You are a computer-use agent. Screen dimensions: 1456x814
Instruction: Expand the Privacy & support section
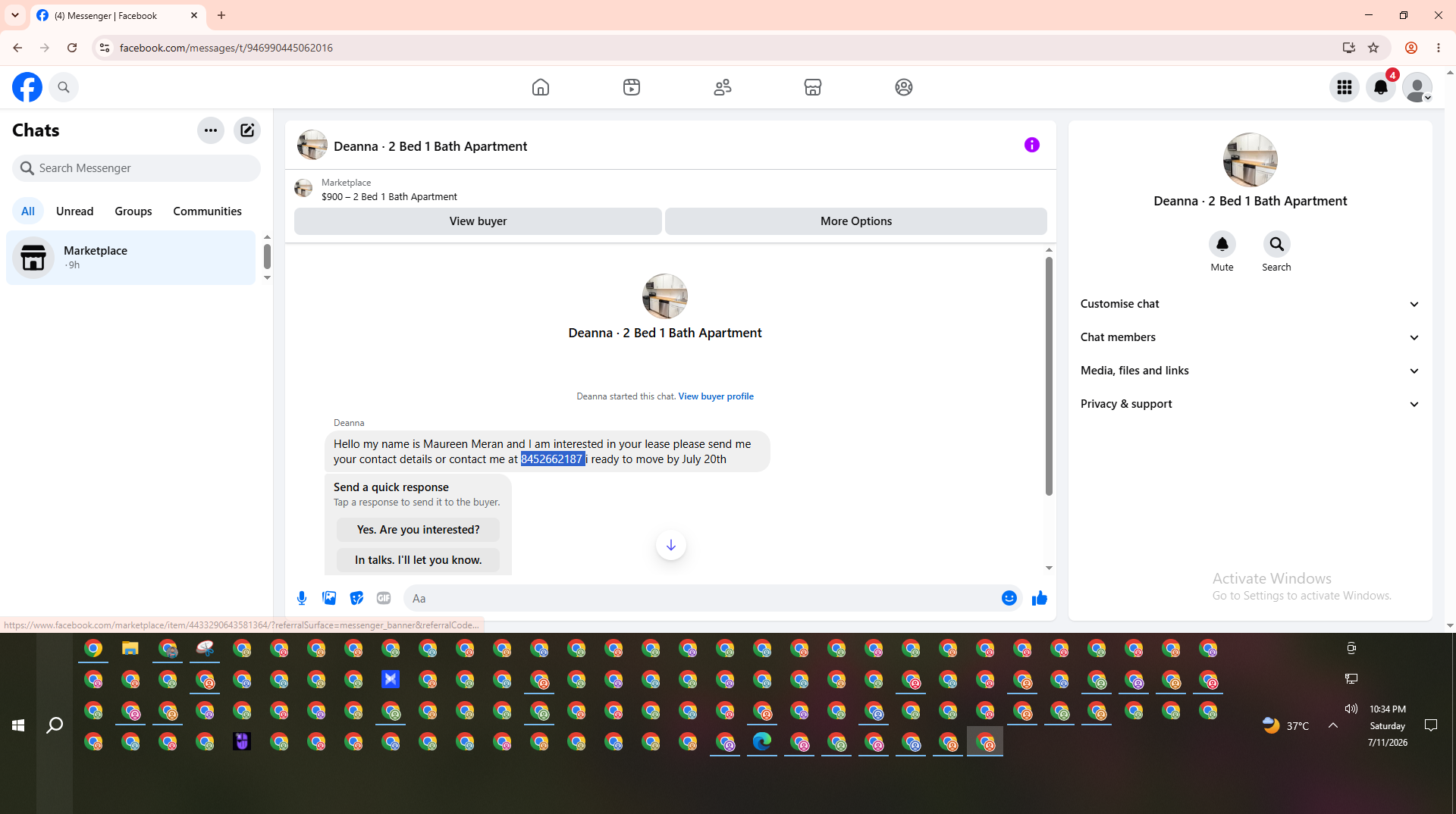[1250, 404]
